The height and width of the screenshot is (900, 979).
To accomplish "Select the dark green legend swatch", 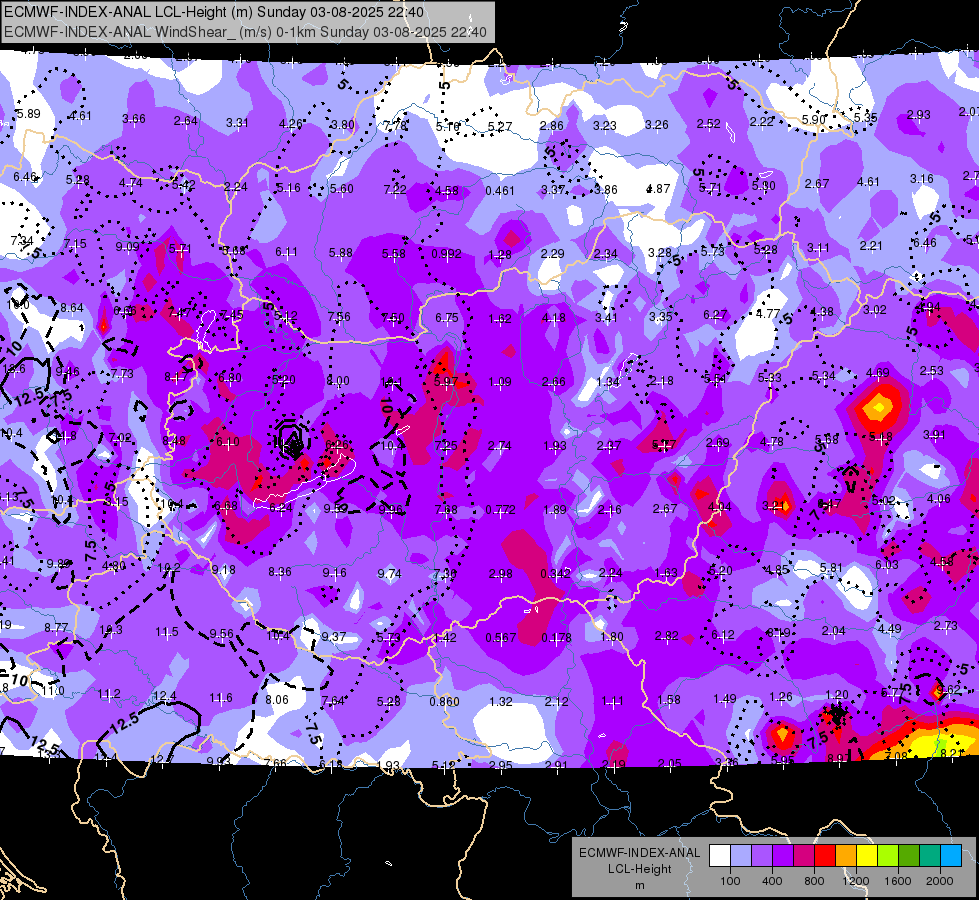I will tap(909, 856).
